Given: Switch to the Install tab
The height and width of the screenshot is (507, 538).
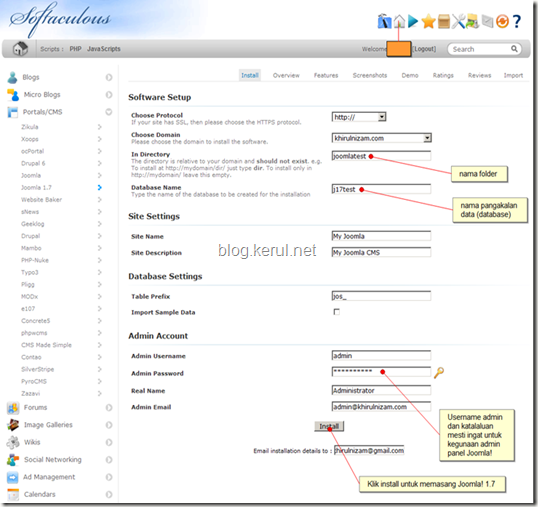Looking at the screenshot, I should click(250, 75).
